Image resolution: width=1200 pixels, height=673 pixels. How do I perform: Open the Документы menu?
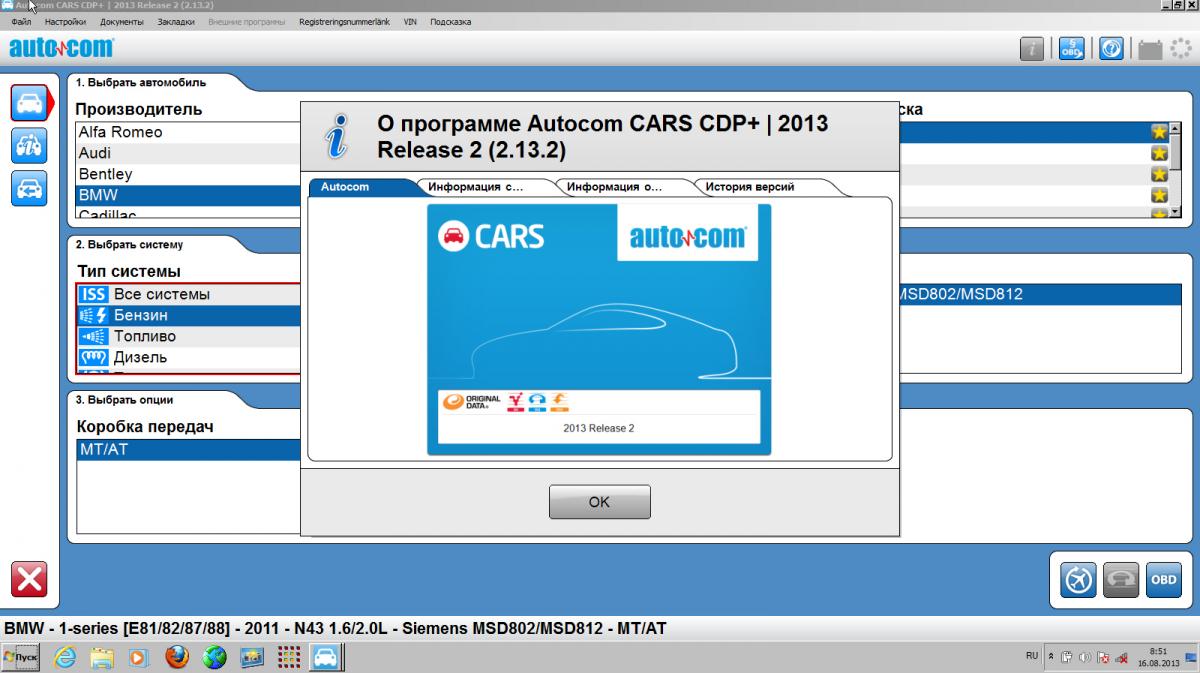click(122, 22)
